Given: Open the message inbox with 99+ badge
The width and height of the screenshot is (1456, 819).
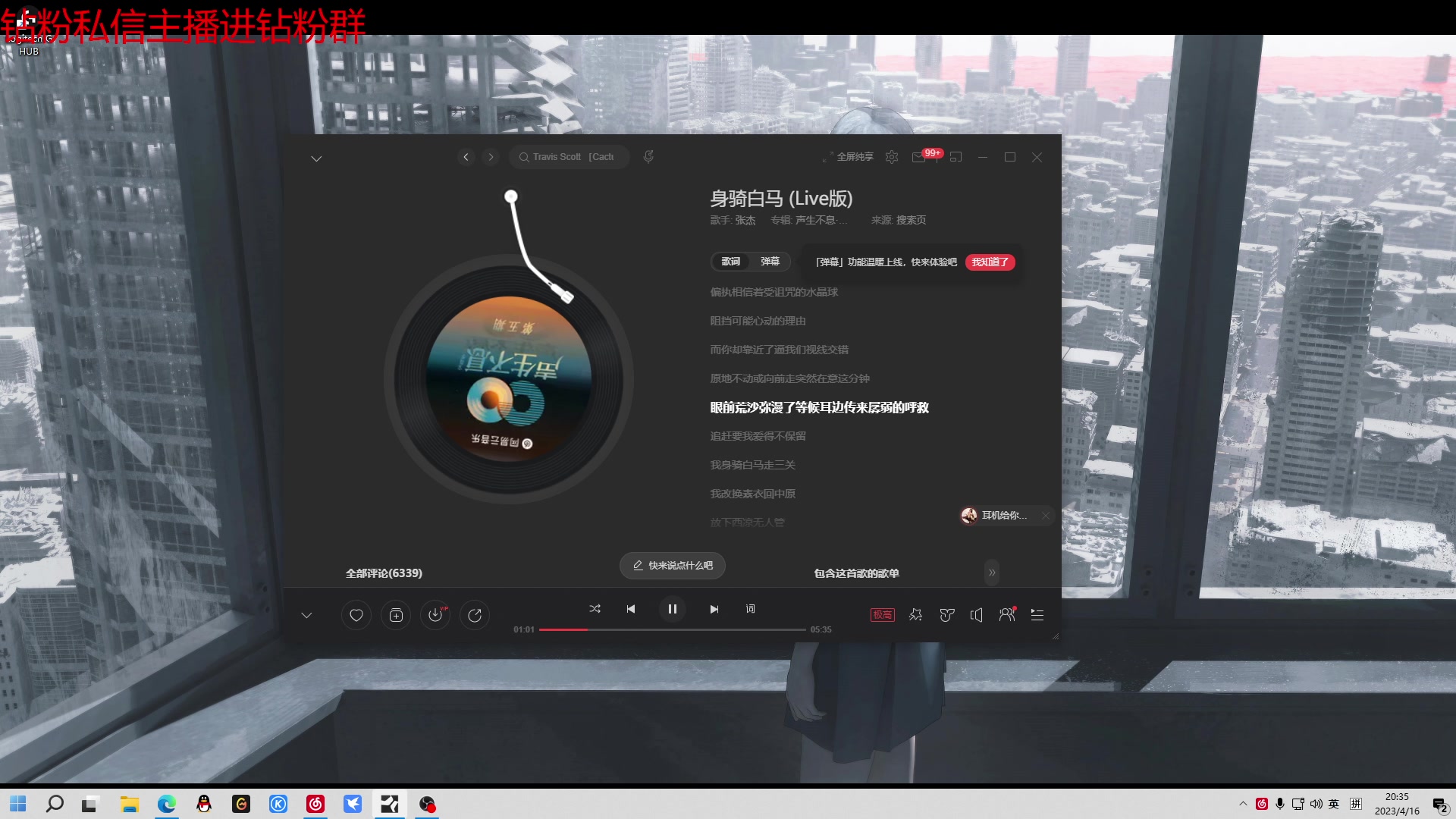Looking at the screenshot, I should pyautogui.click(x=919, y=157).
